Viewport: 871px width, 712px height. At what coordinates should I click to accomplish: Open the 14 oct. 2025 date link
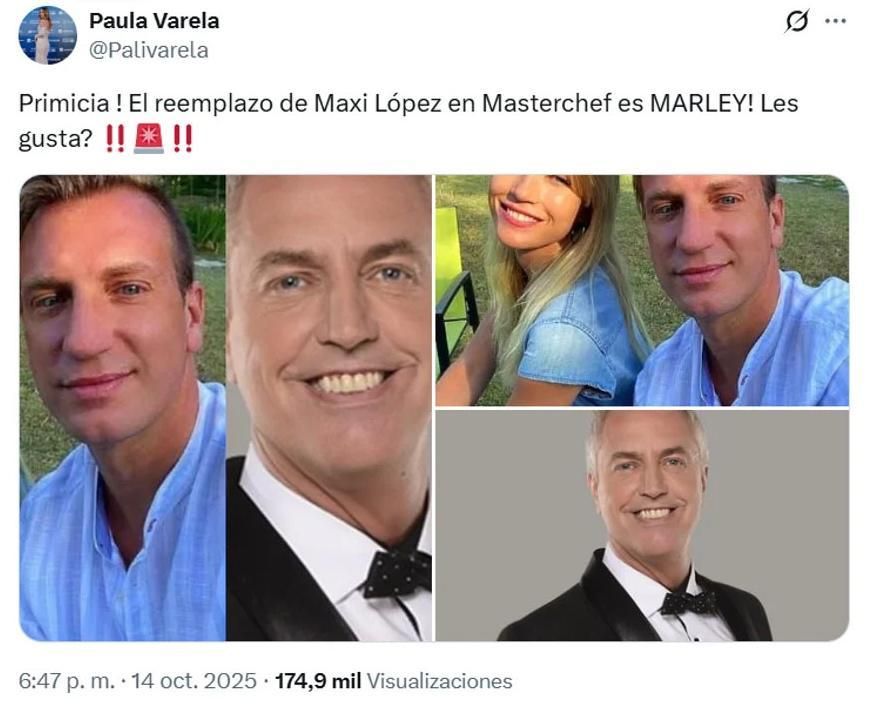194,681
